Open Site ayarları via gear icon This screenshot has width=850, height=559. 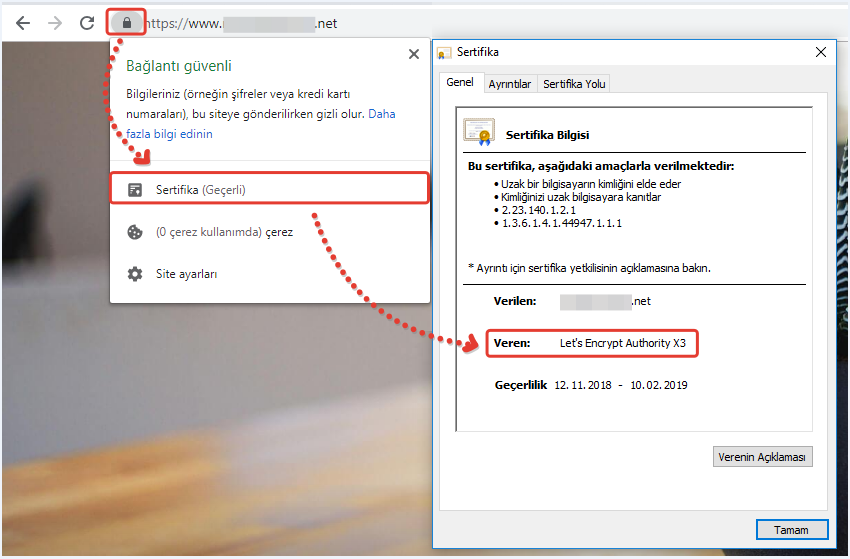coord(134,274)
